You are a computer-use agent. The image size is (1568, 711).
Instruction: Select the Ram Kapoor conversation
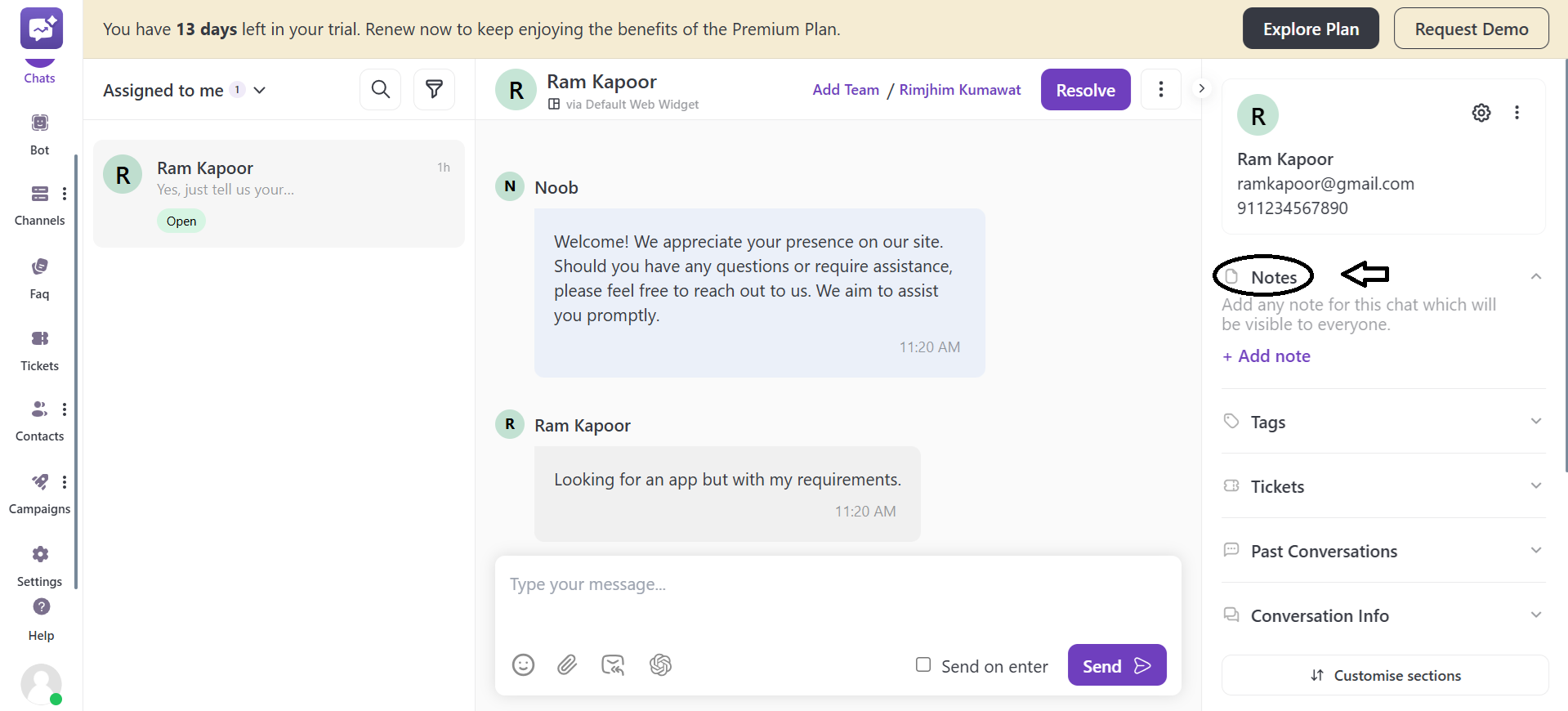pyautogui.click(x=279, y=194)
